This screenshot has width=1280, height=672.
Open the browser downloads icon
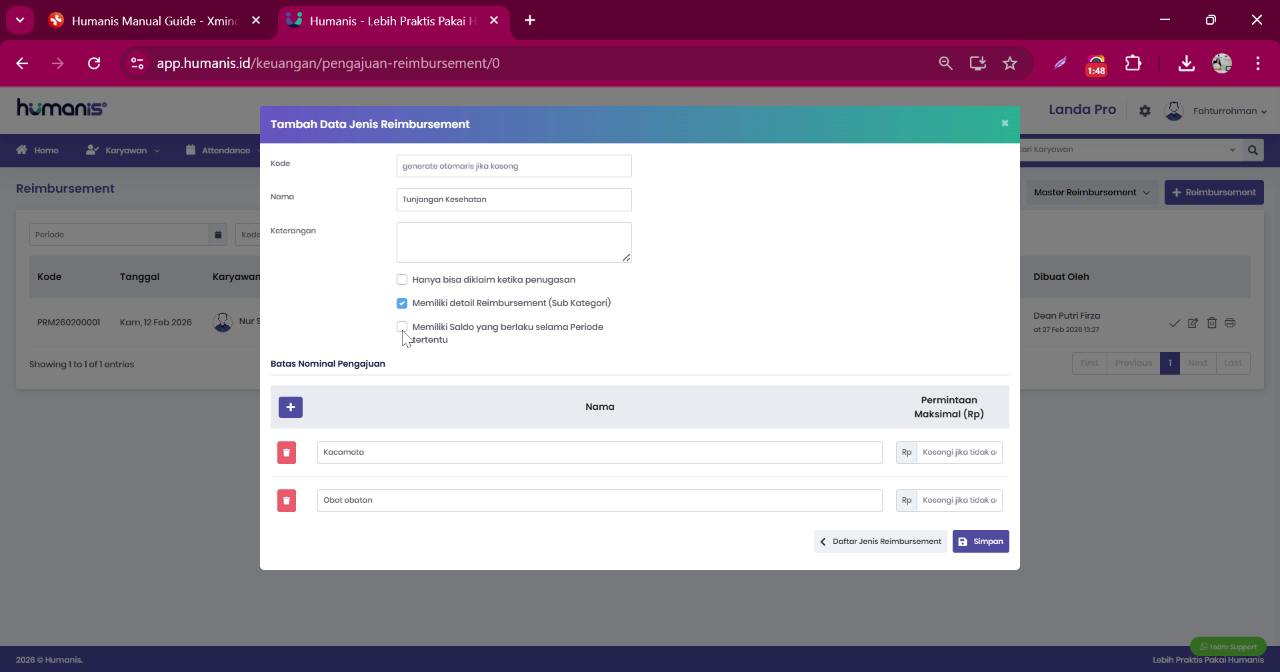pos(1186,63)
